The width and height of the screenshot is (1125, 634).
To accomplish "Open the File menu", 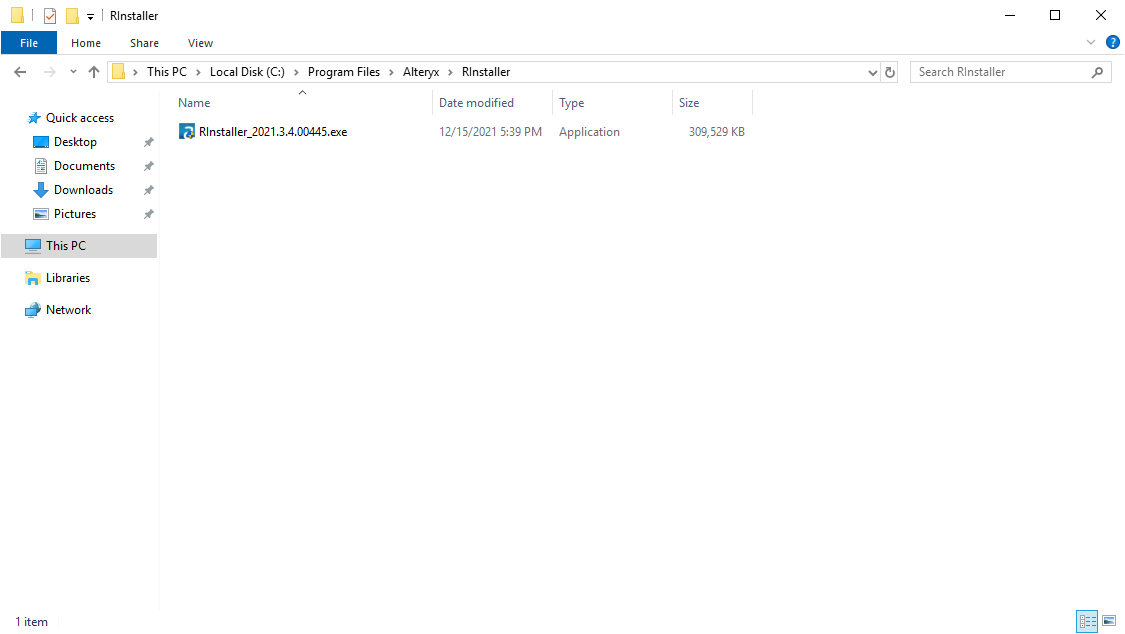I will pyautogui.click(x=29, y=43).
